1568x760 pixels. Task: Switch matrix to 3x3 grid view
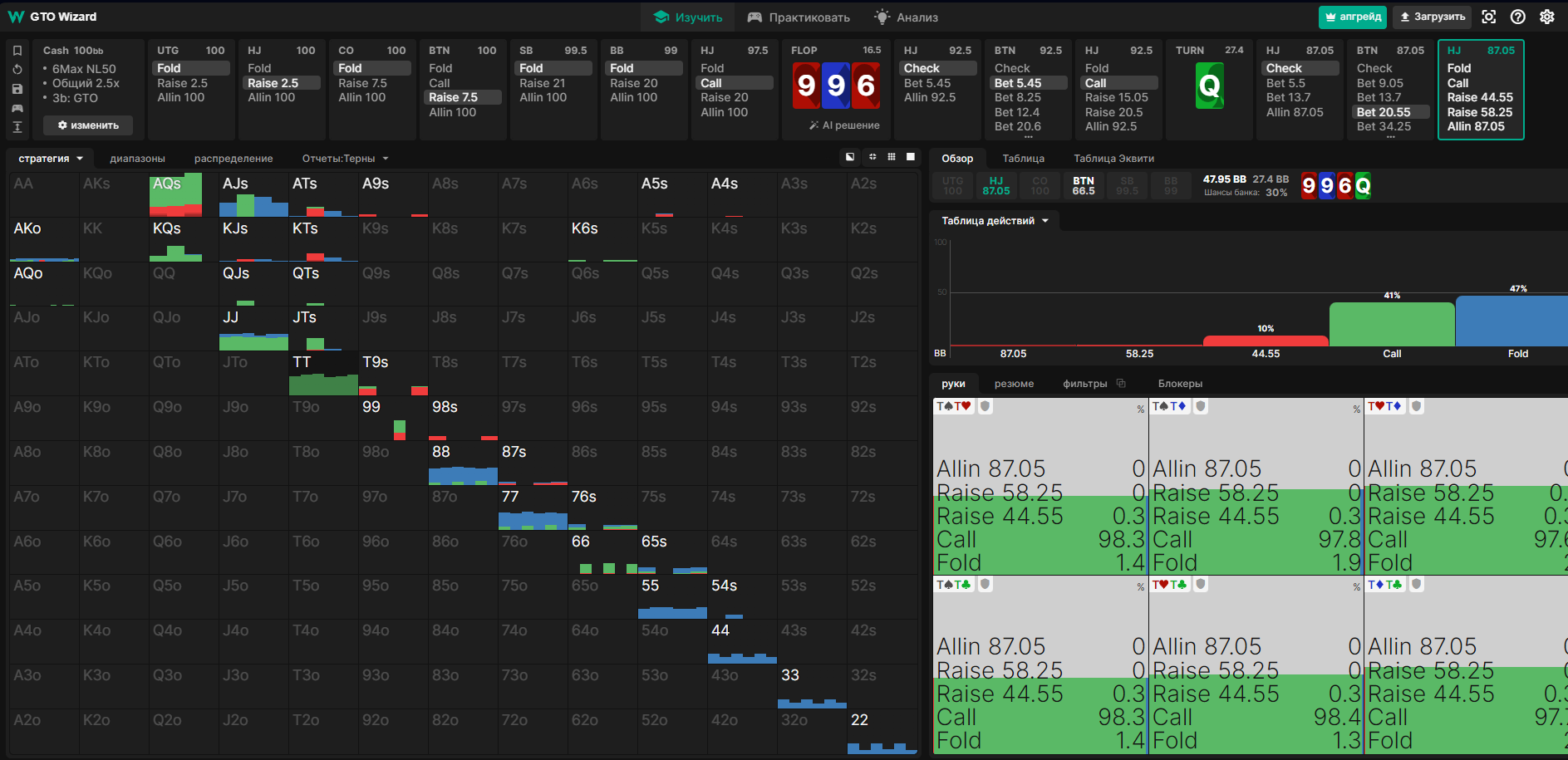coord(892,157)
